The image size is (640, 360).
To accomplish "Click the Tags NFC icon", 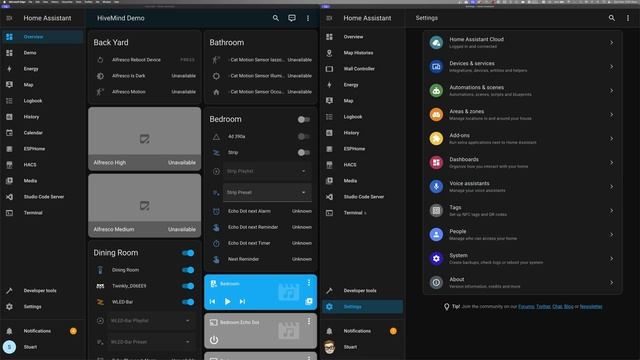I will tap(436, 211).
